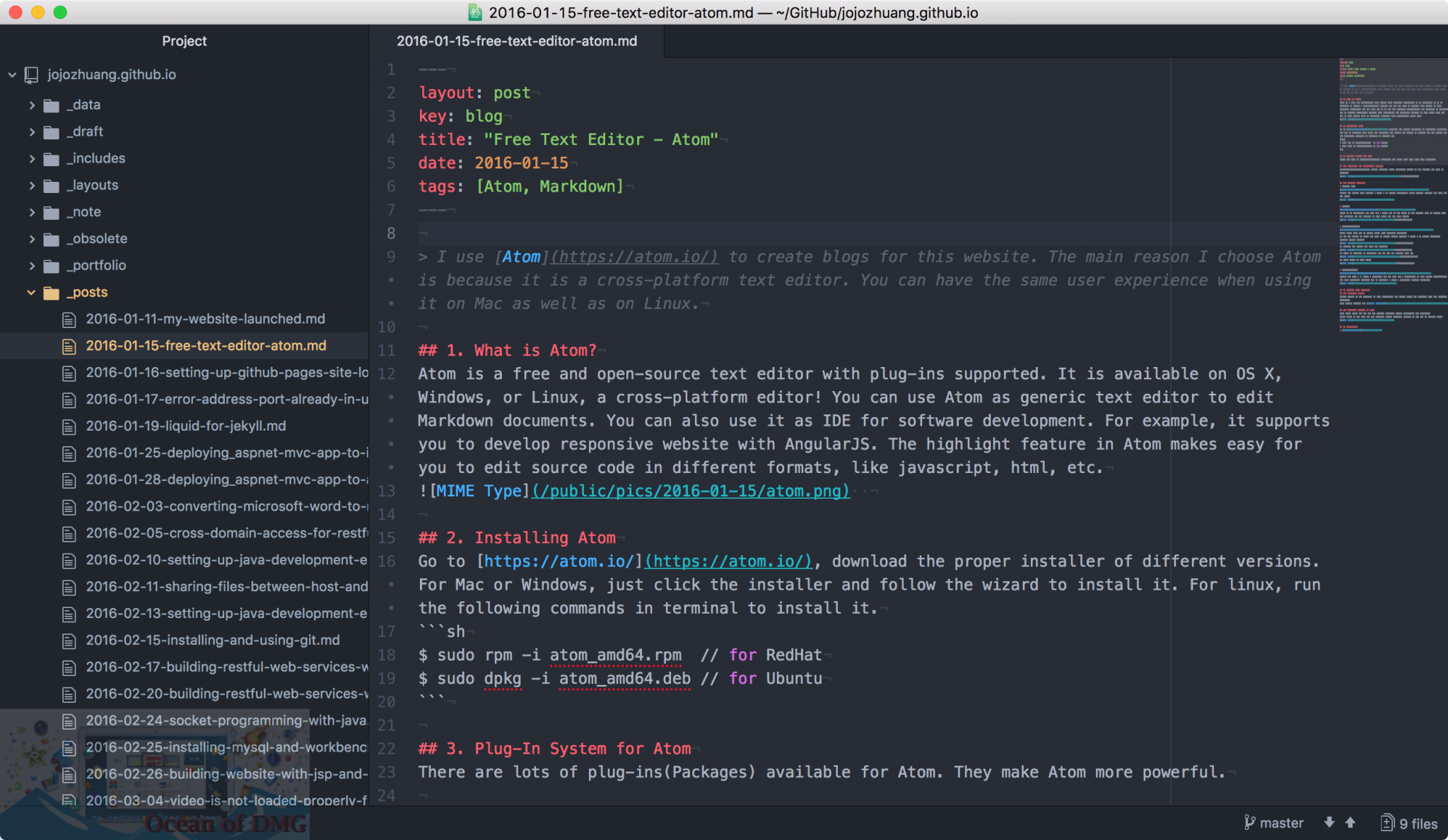This screenshot has height=840, width=1448.
Task: Click the file icon beside 2016-01-19-liquid-for-jekyll.md
Action: click(69, 426)
